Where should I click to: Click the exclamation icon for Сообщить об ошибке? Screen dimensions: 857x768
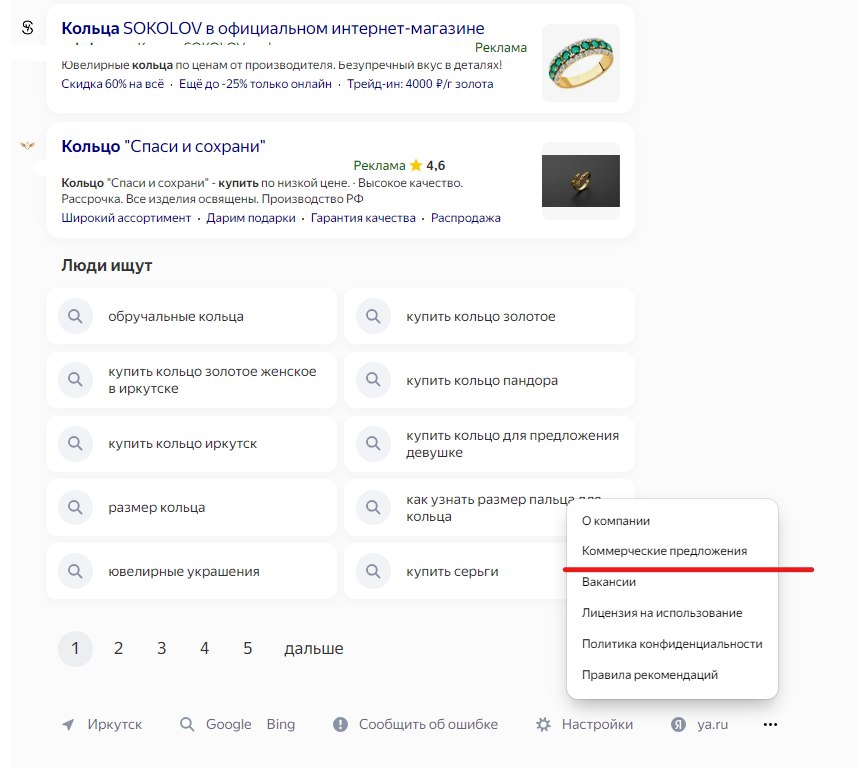pyautogui.click(x=341, y=725)
